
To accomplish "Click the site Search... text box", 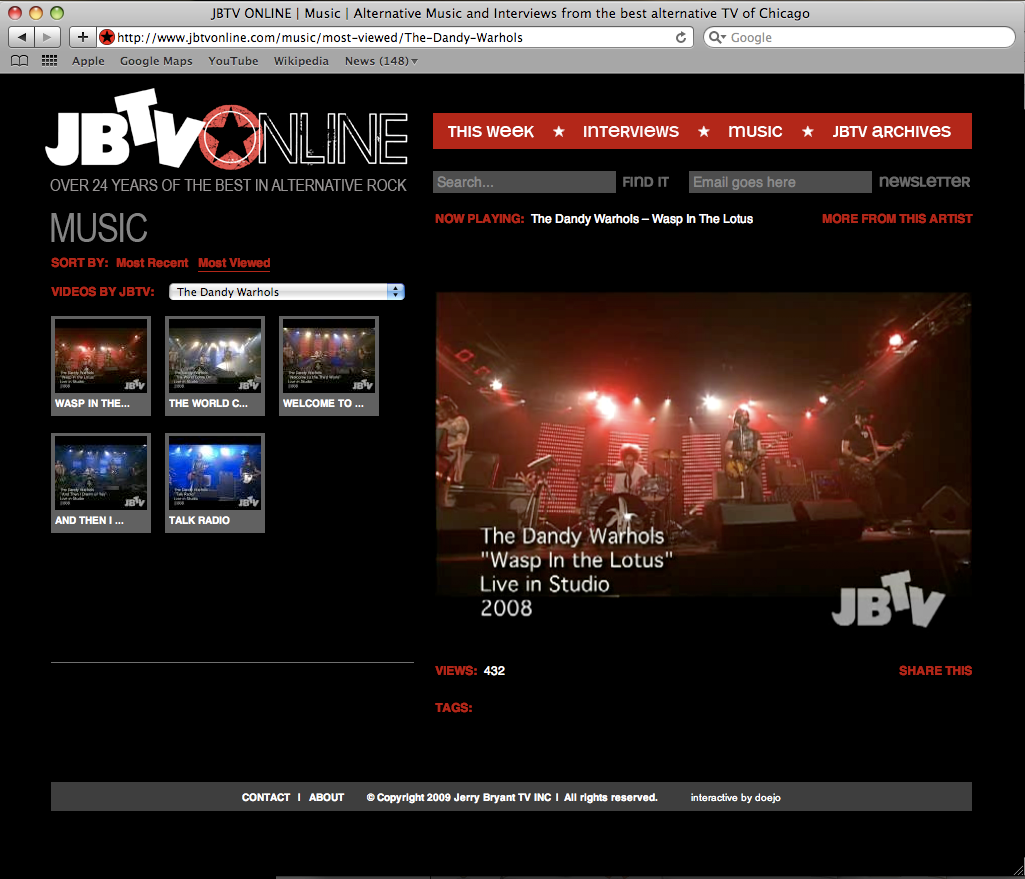I will (x=524, y=182).
